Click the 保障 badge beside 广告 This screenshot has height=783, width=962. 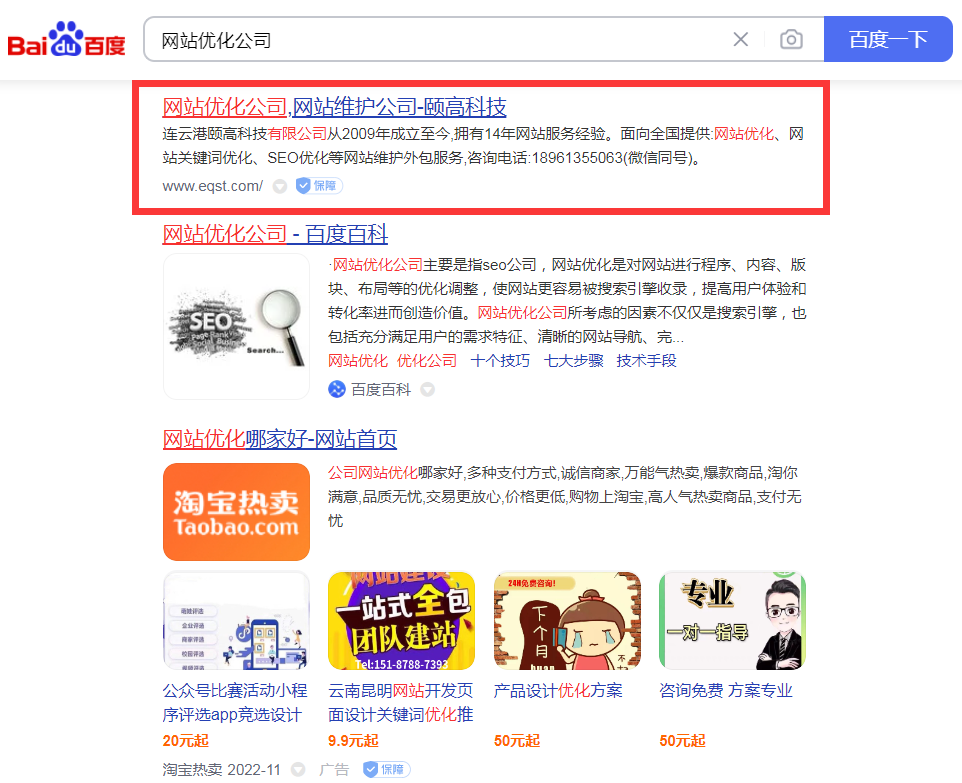[x=387, y=769]
